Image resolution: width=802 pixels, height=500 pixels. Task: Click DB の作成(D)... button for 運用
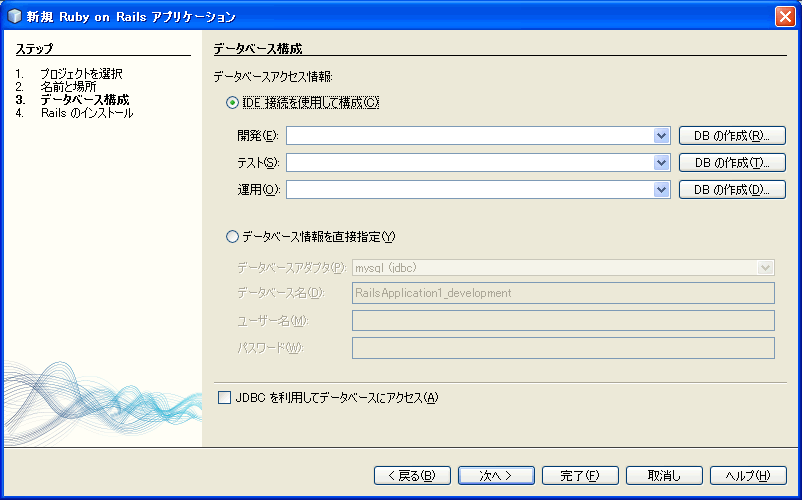click(732, 190)
